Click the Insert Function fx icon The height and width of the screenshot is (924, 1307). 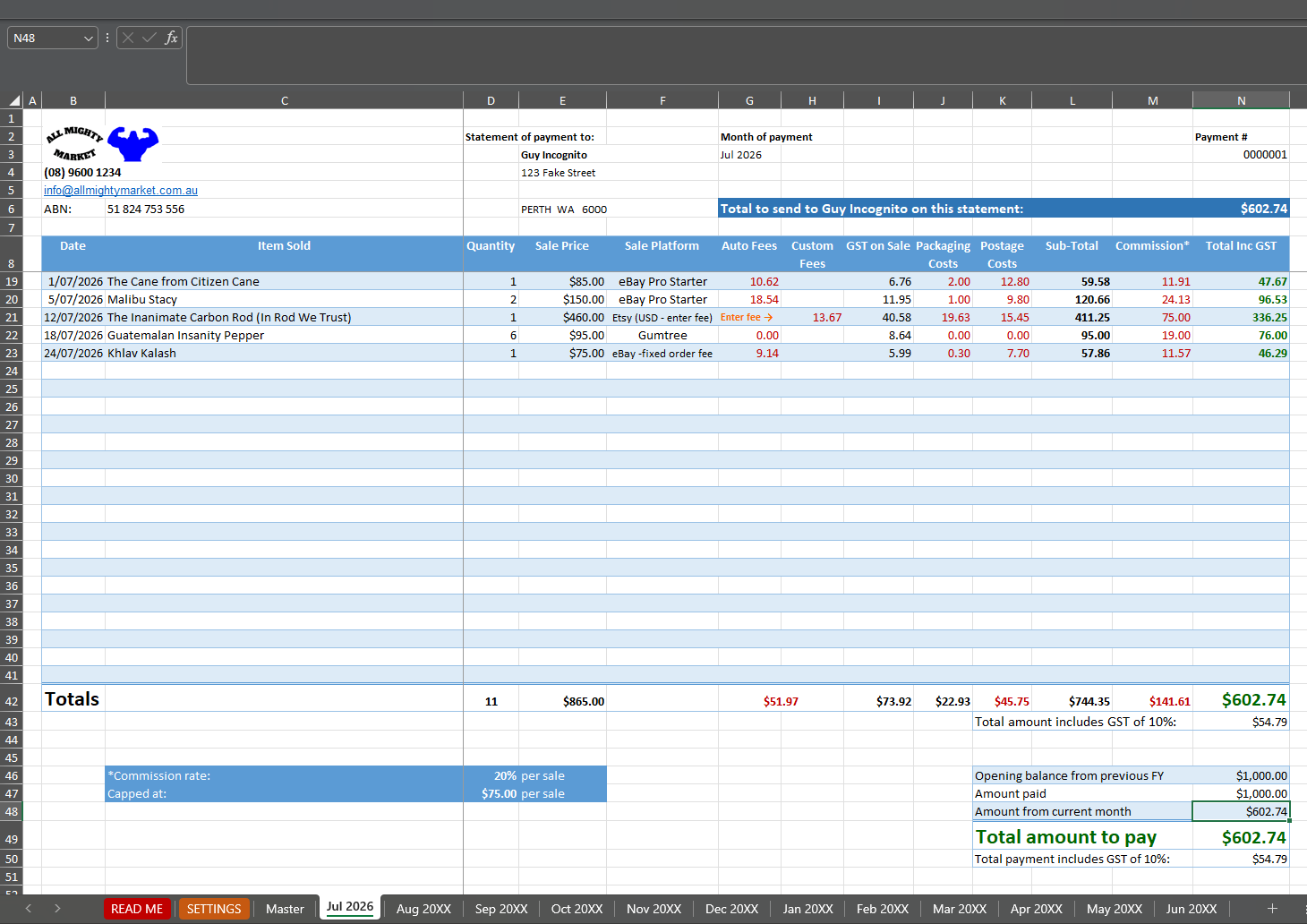171,38
